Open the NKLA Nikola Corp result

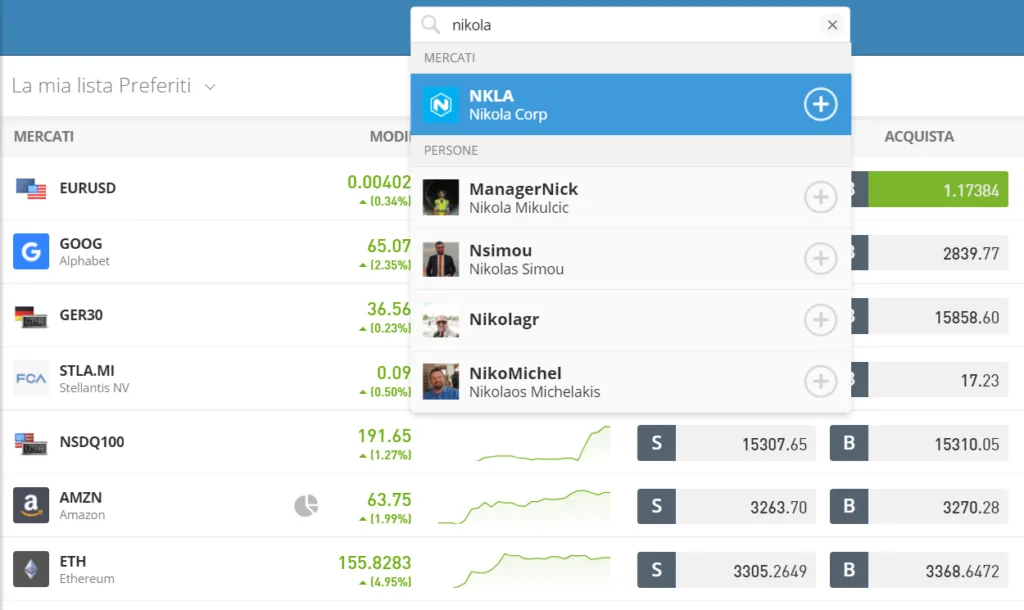click(630, 104)
